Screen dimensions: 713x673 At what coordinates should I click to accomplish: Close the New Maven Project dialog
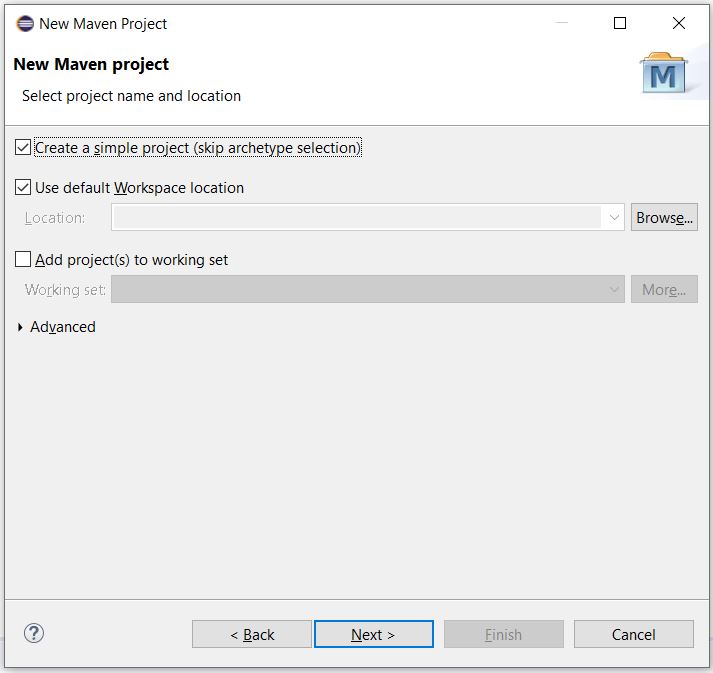pos(679,23)
